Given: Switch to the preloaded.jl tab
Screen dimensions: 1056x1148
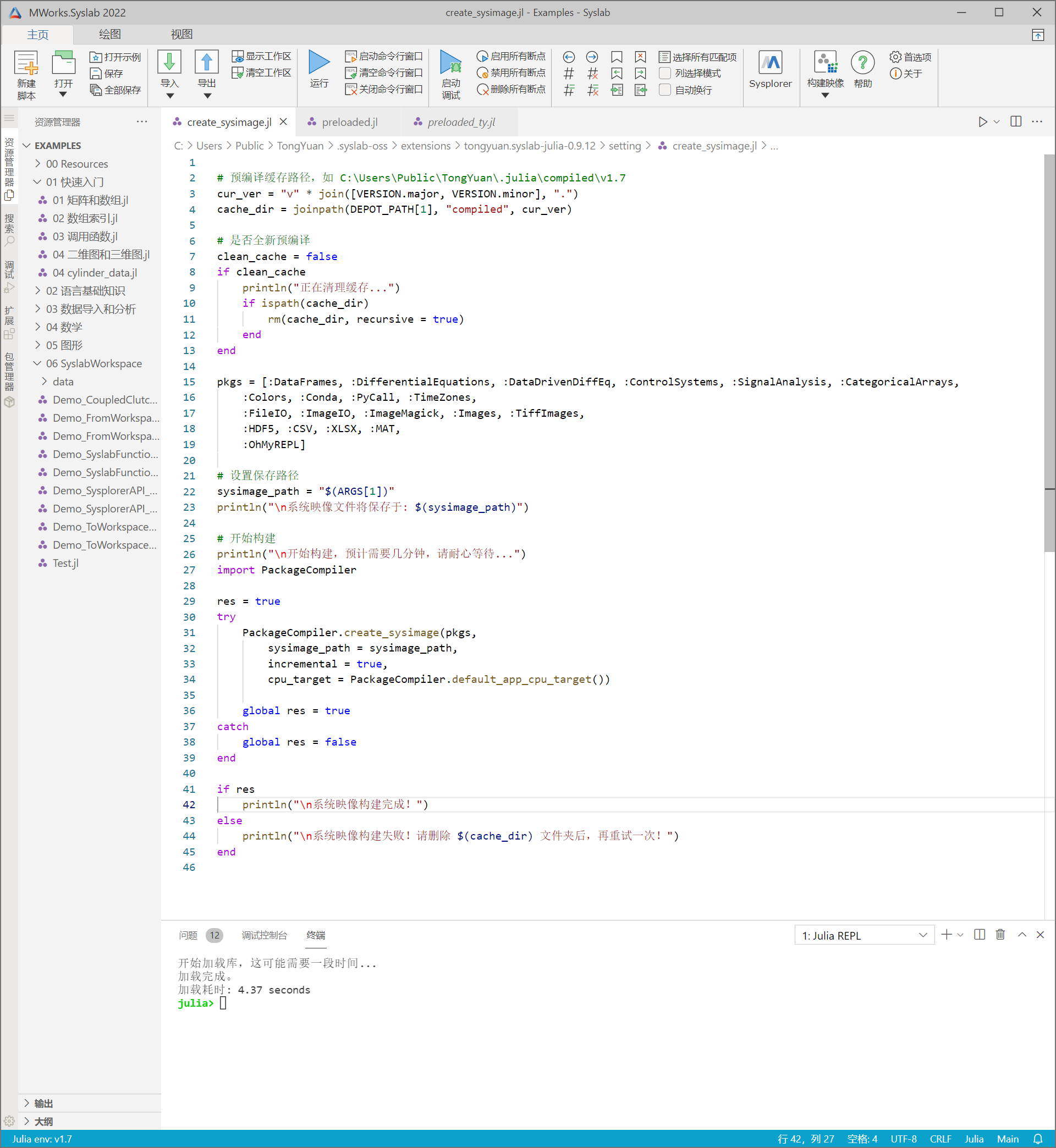Looking at the screenshot, I should coord(349,122).
